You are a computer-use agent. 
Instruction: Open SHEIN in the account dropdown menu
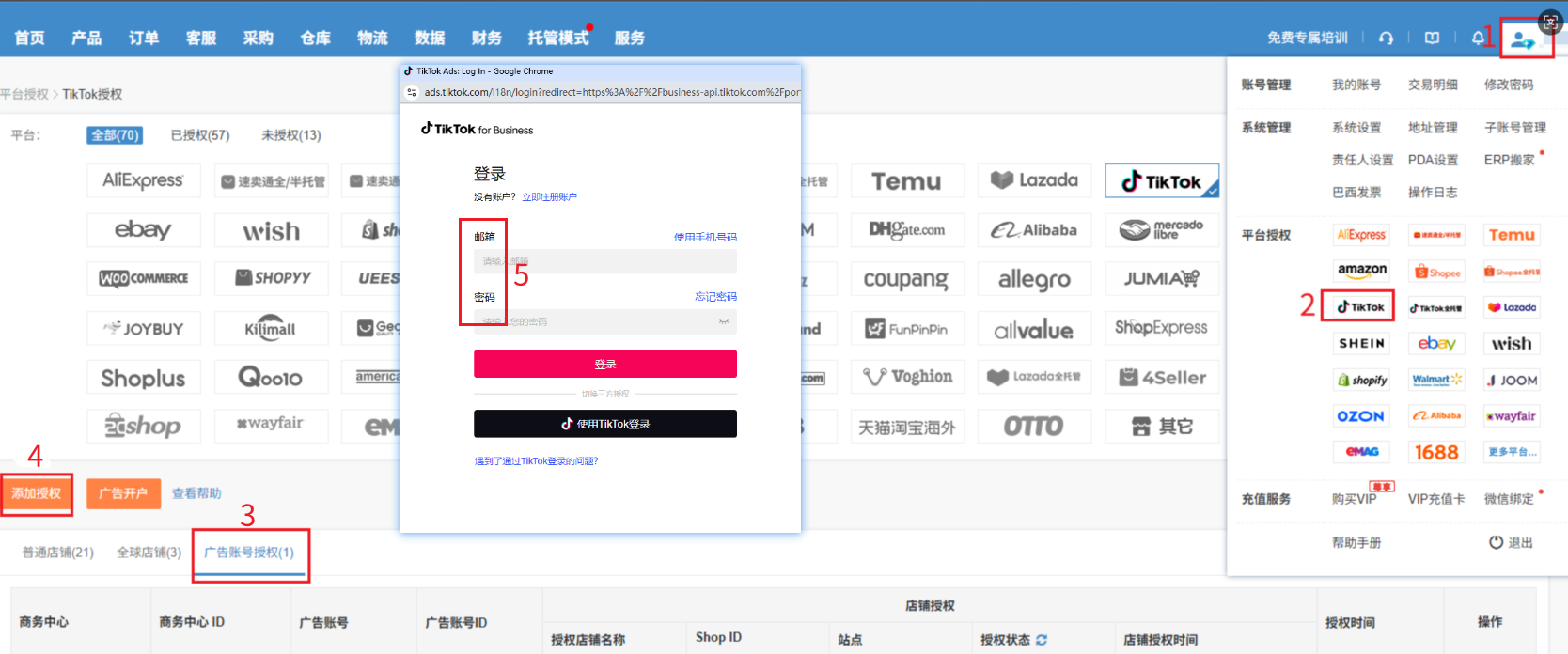click(1361, 344)
